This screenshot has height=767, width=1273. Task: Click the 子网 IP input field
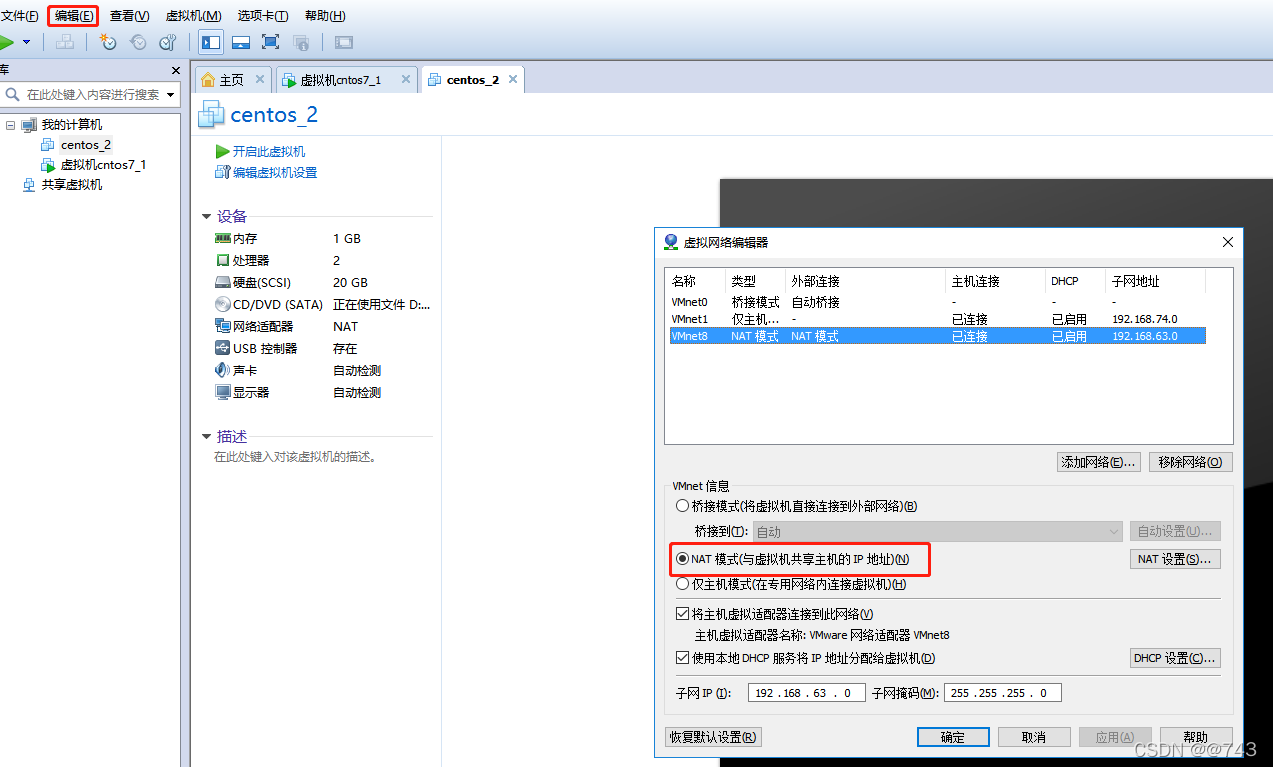point(806,692)
